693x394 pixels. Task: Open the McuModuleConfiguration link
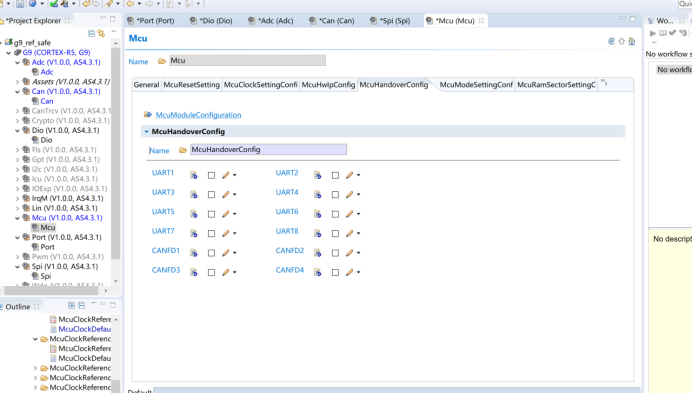pyautogui.click(x=198, y=115)
